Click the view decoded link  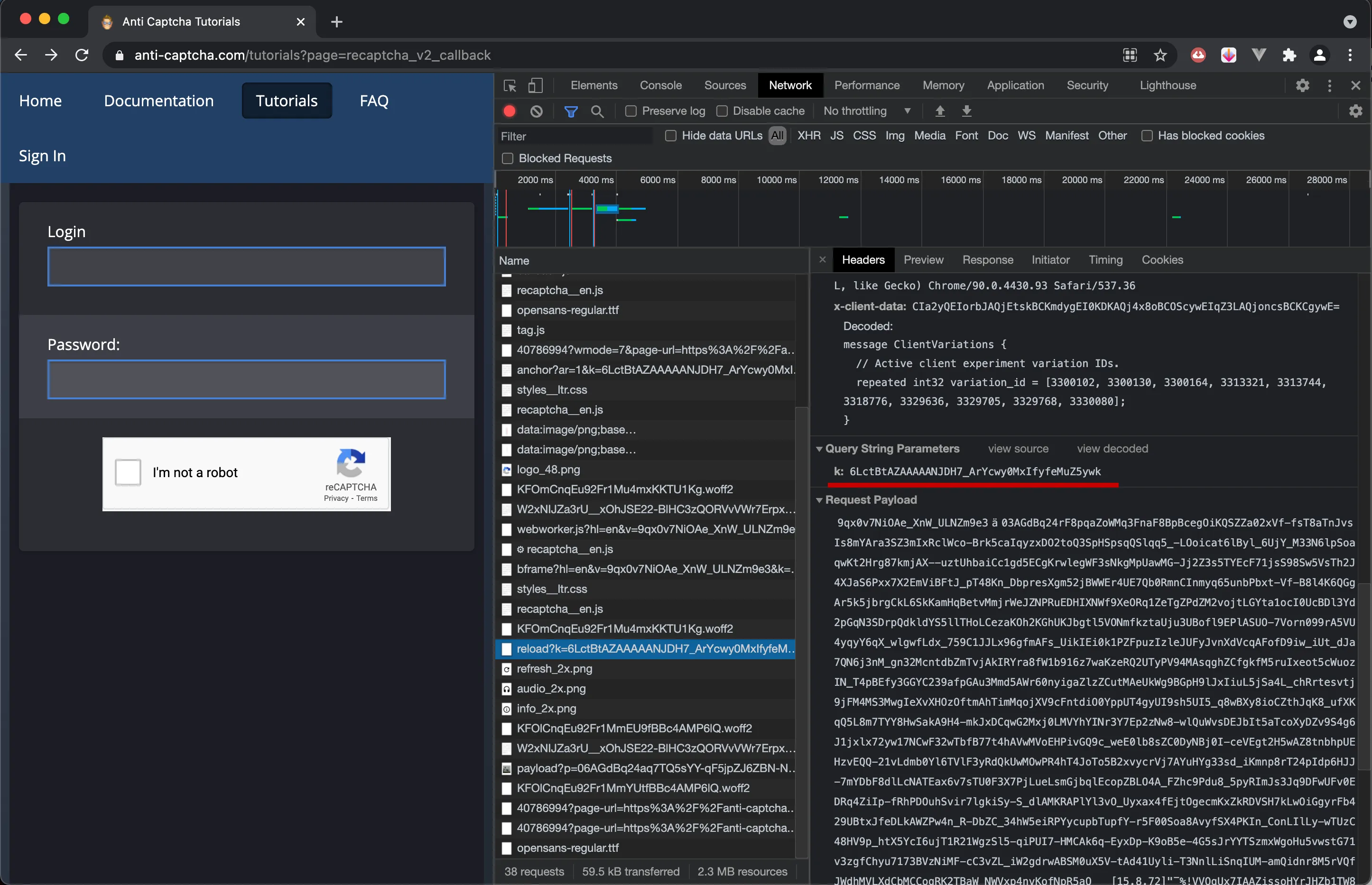[1112, 449]
